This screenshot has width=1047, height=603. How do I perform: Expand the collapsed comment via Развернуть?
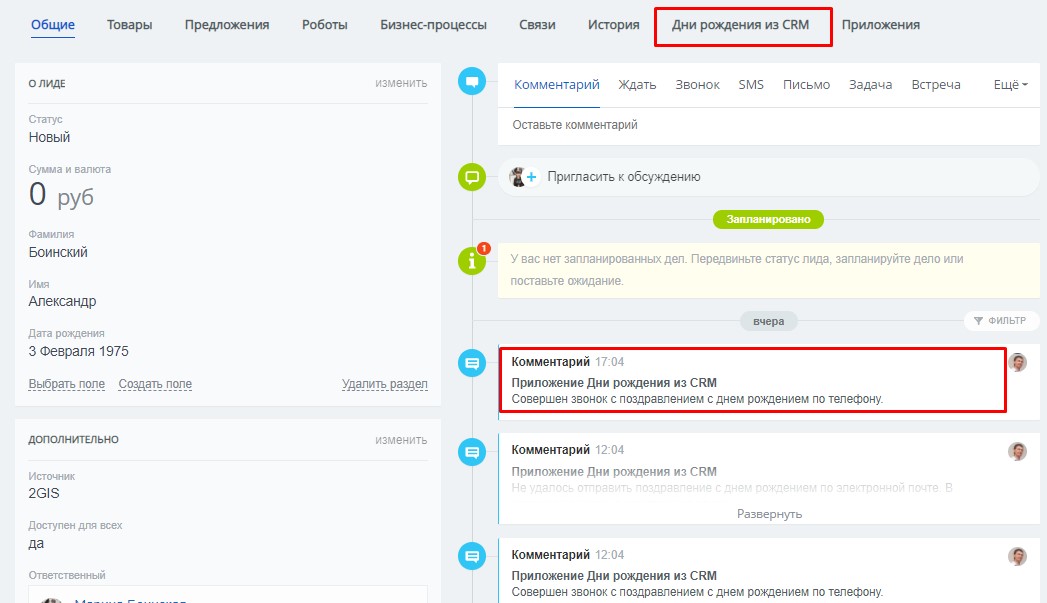(769, 514)
